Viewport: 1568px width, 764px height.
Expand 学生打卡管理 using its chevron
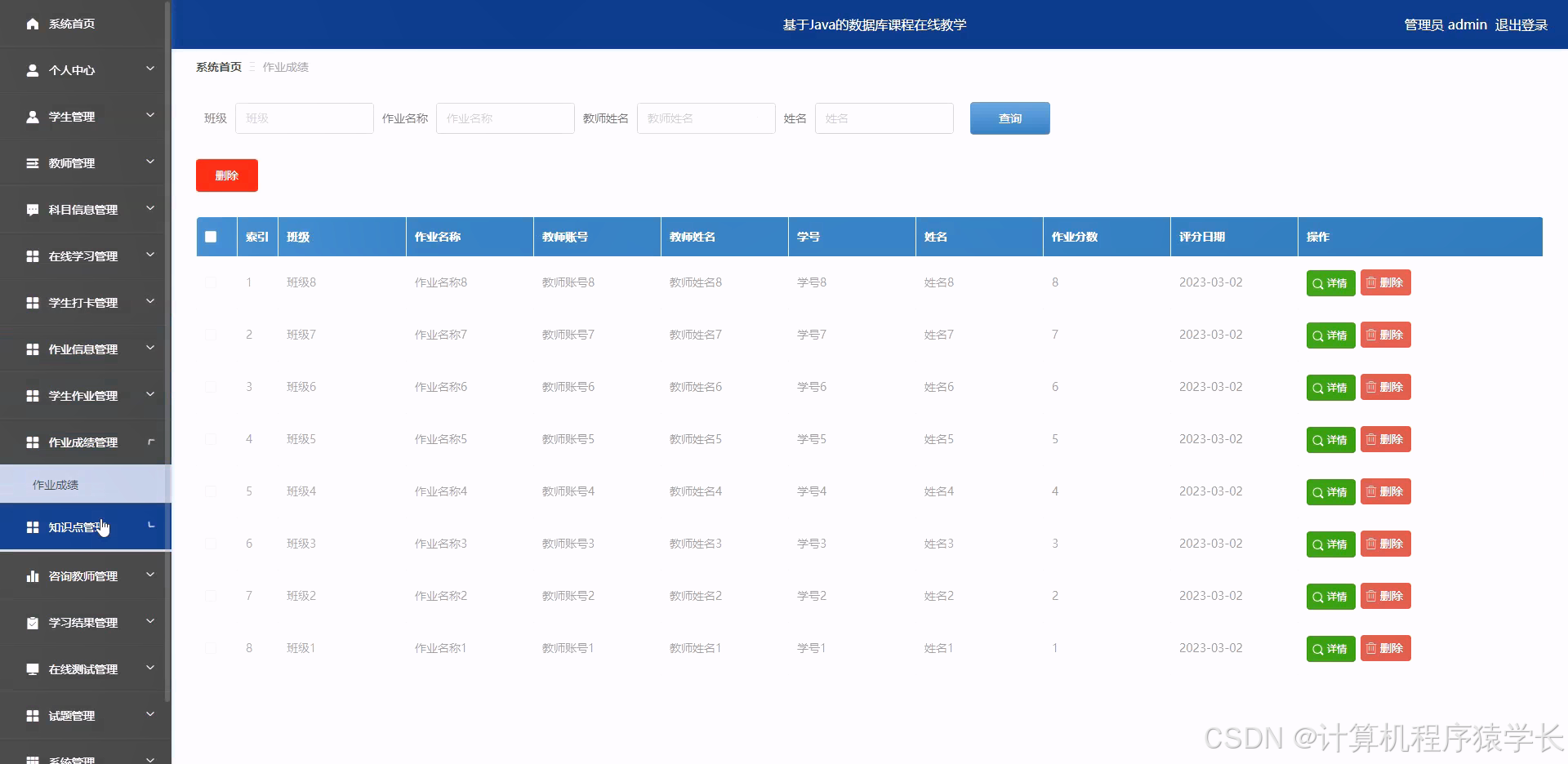point(150,302)
